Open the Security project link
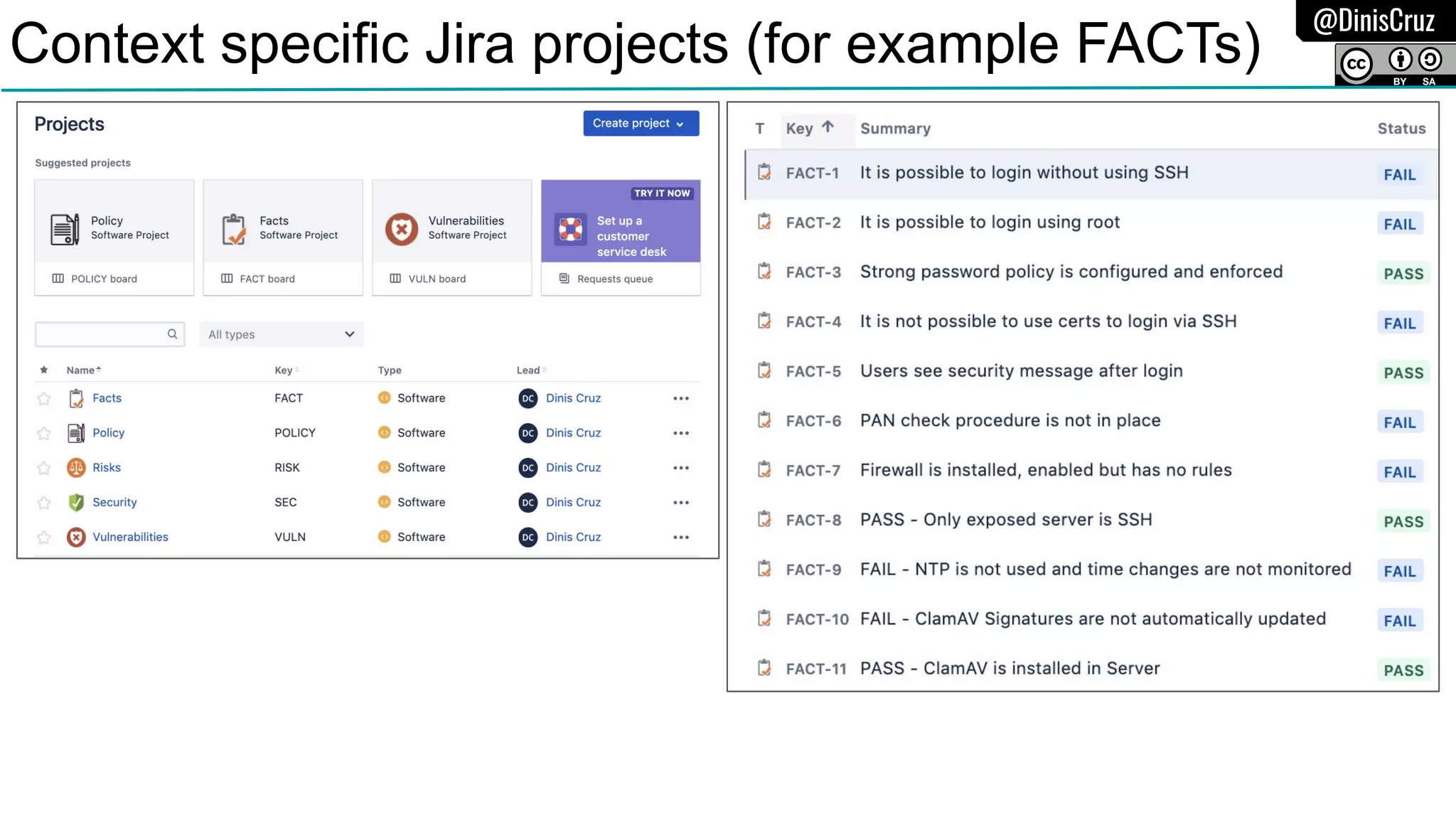This screenshot has height=819, width=1456. click(114, 502)
